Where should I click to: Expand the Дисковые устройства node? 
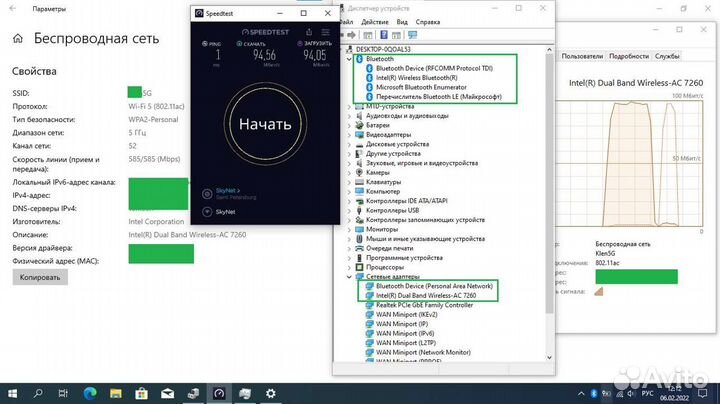click(349, 144)
